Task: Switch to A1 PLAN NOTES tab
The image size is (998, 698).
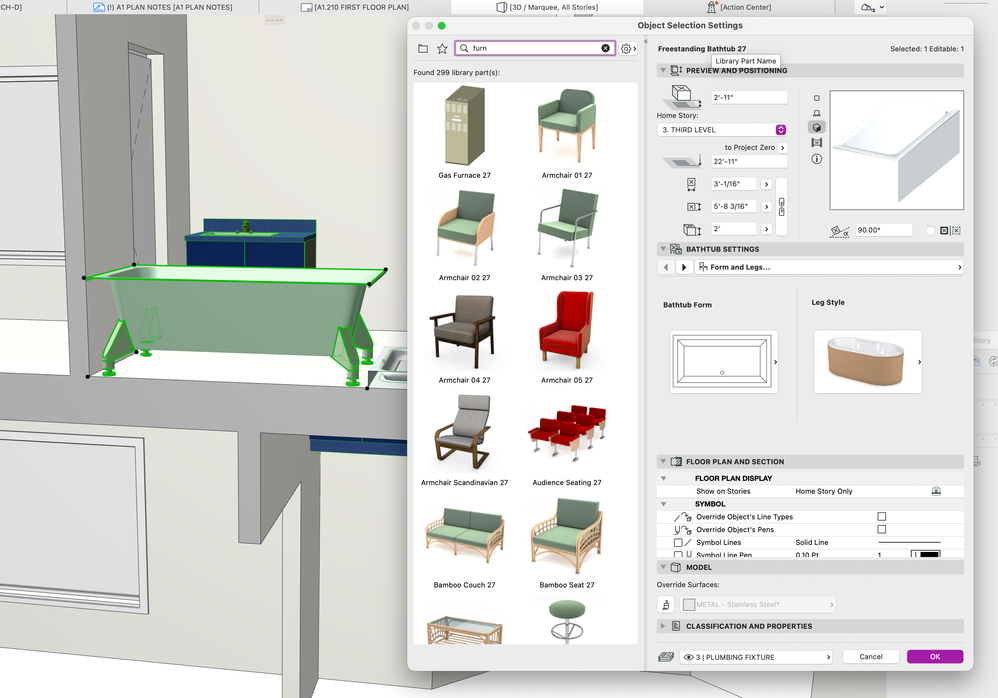Action: click(164, 7)
